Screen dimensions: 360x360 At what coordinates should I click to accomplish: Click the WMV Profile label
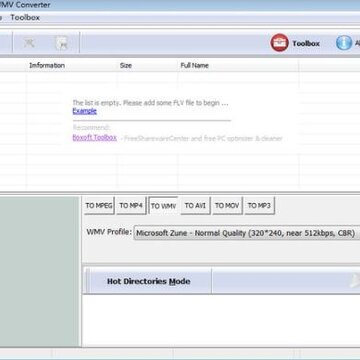click(x=109, y=232)
